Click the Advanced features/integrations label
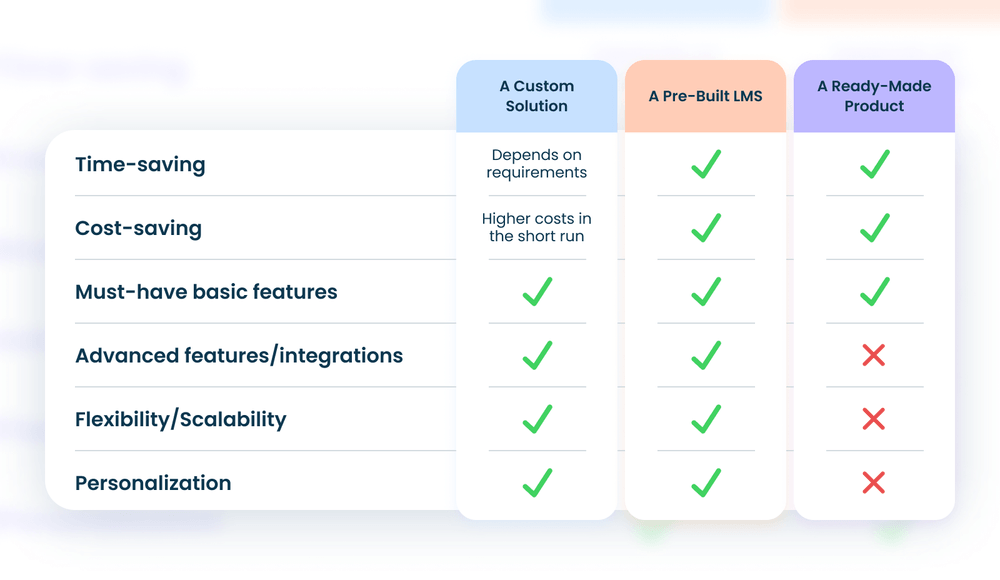 point(239,356)
